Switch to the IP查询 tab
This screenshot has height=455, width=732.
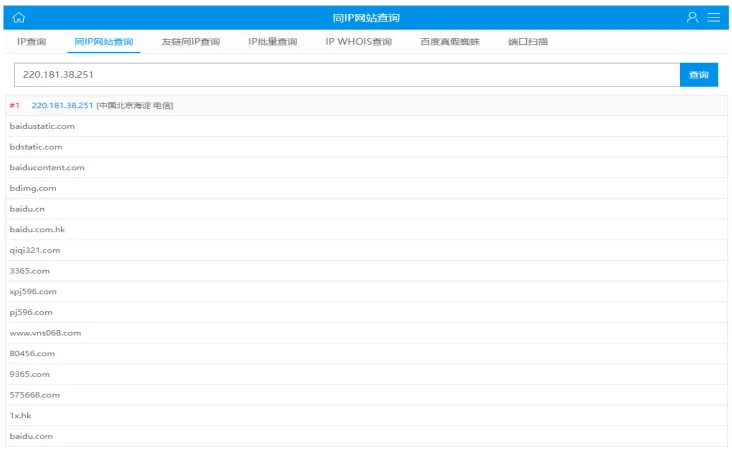32,42
